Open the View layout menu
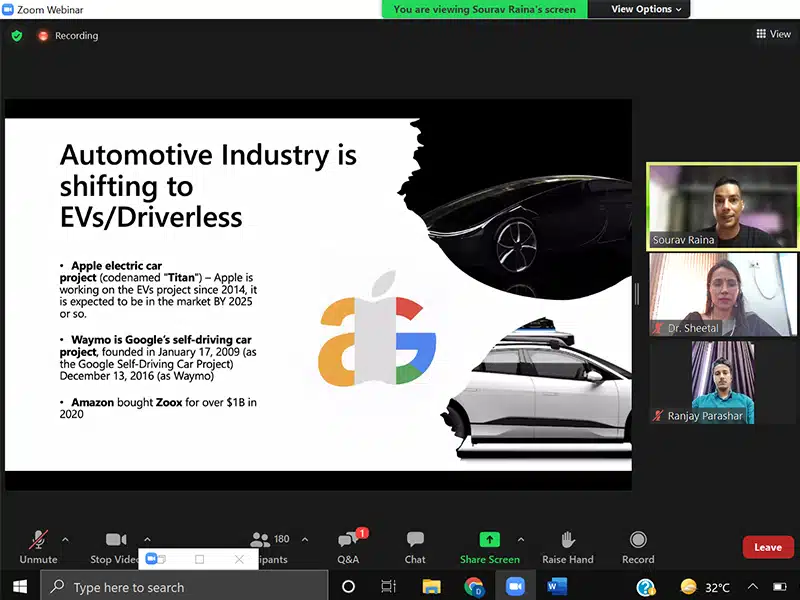This screenshot has height=600, width=800. [773, 34]
